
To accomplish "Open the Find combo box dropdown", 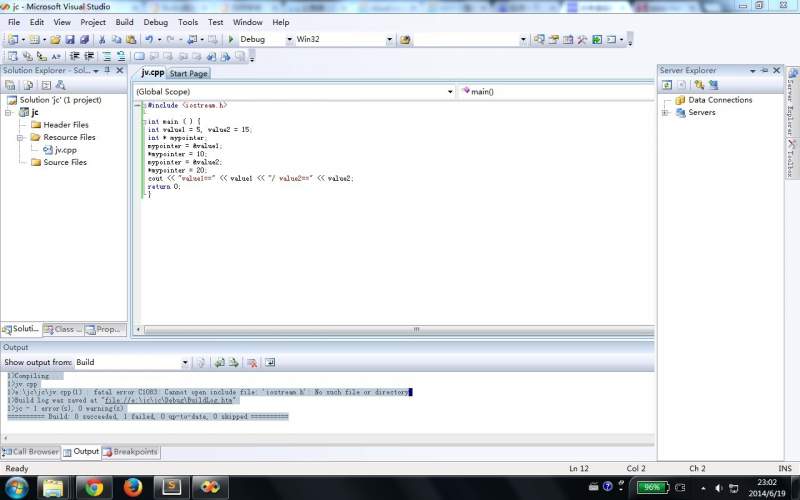I will point(523,40).
